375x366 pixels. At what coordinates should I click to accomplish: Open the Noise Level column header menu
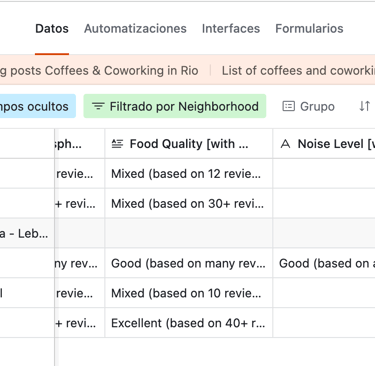(324, 144)
